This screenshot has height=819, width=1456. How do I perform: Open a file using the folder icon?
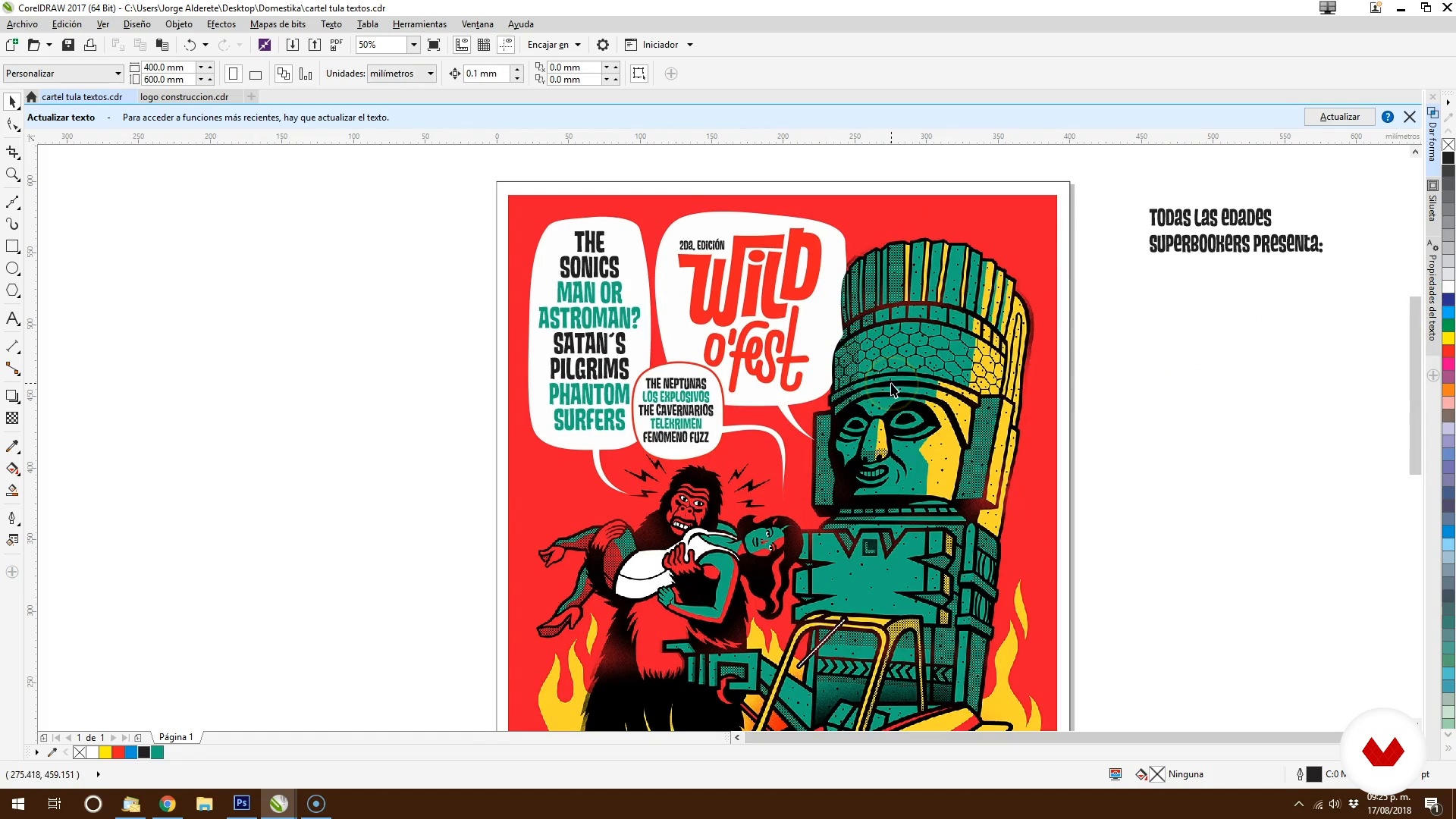(33, 45)
